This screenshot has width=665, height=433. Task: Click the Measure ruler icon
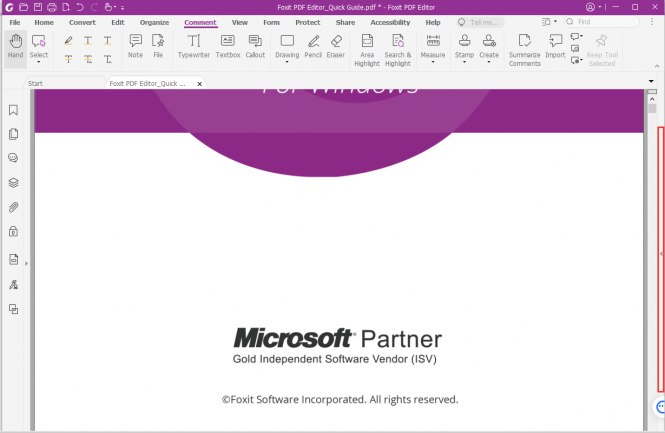pos(433,41)
